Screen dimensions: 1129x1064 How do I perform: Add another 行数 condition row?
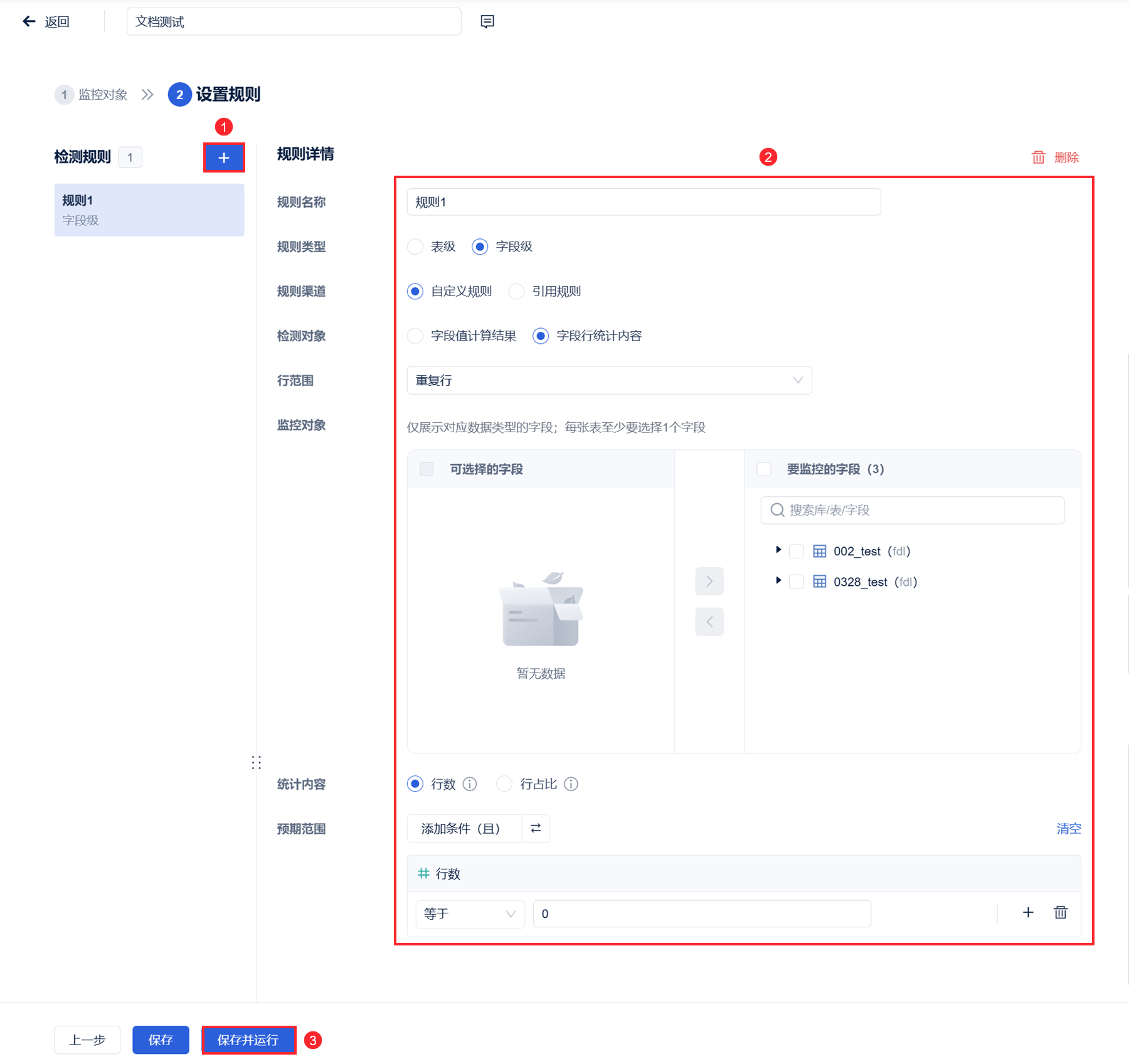coord(1028,913)
